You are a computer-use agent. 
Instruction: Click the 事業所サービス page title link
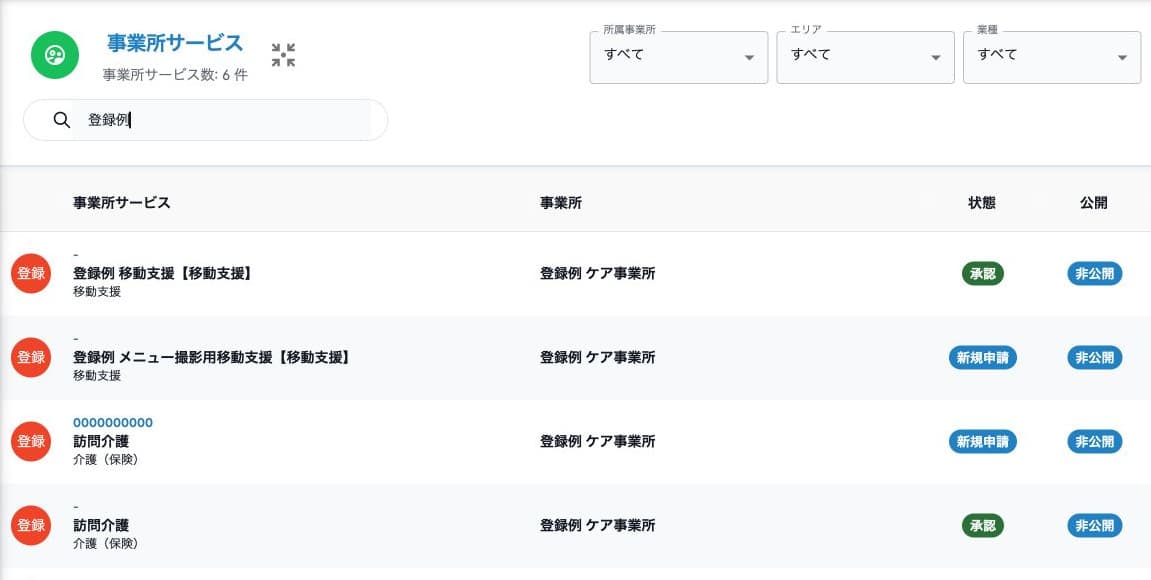pyautogui.click(x=175, y=43)
